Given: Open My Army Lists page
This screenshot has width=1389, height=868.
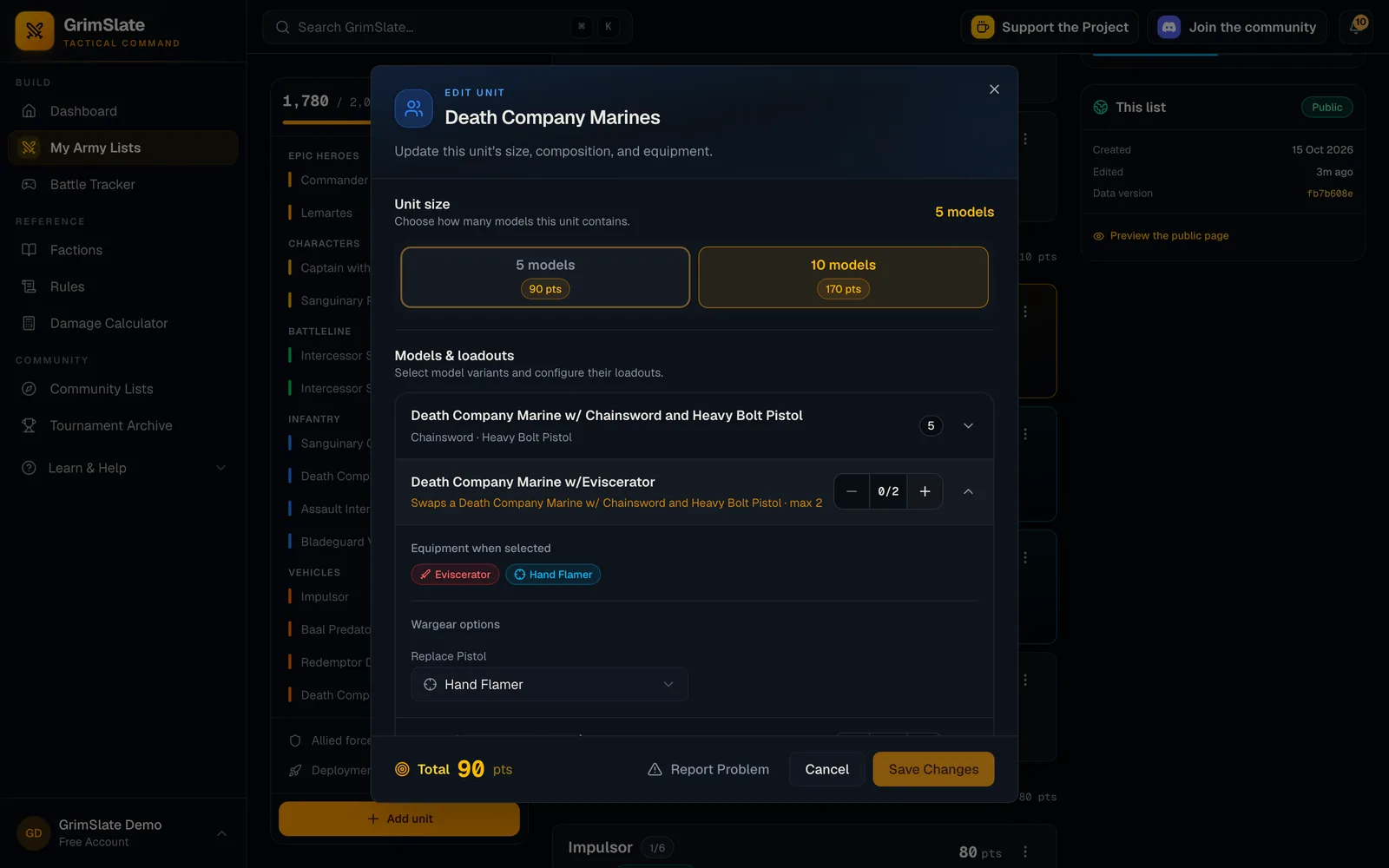Looking at the screenshot, I should coord(122,148).
